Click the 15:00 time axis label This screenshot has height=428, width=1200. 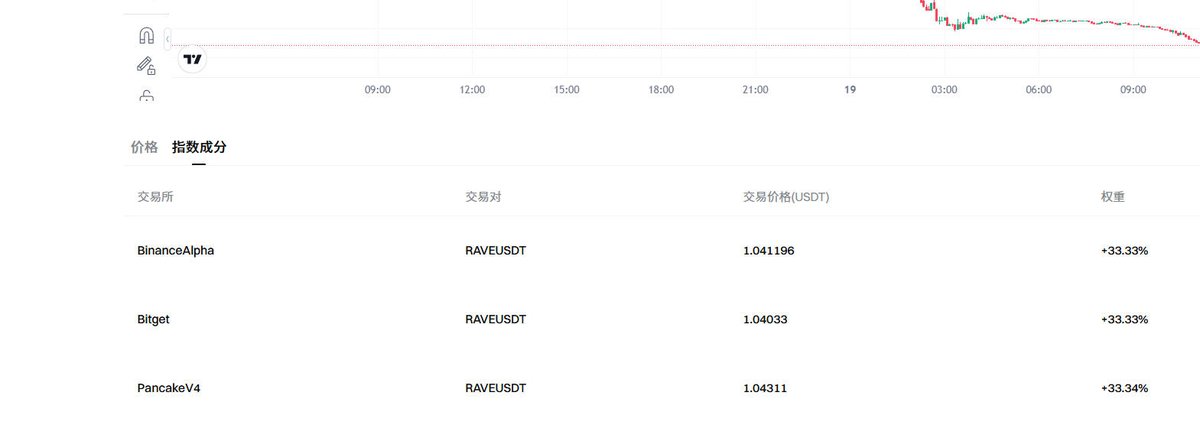566,90
